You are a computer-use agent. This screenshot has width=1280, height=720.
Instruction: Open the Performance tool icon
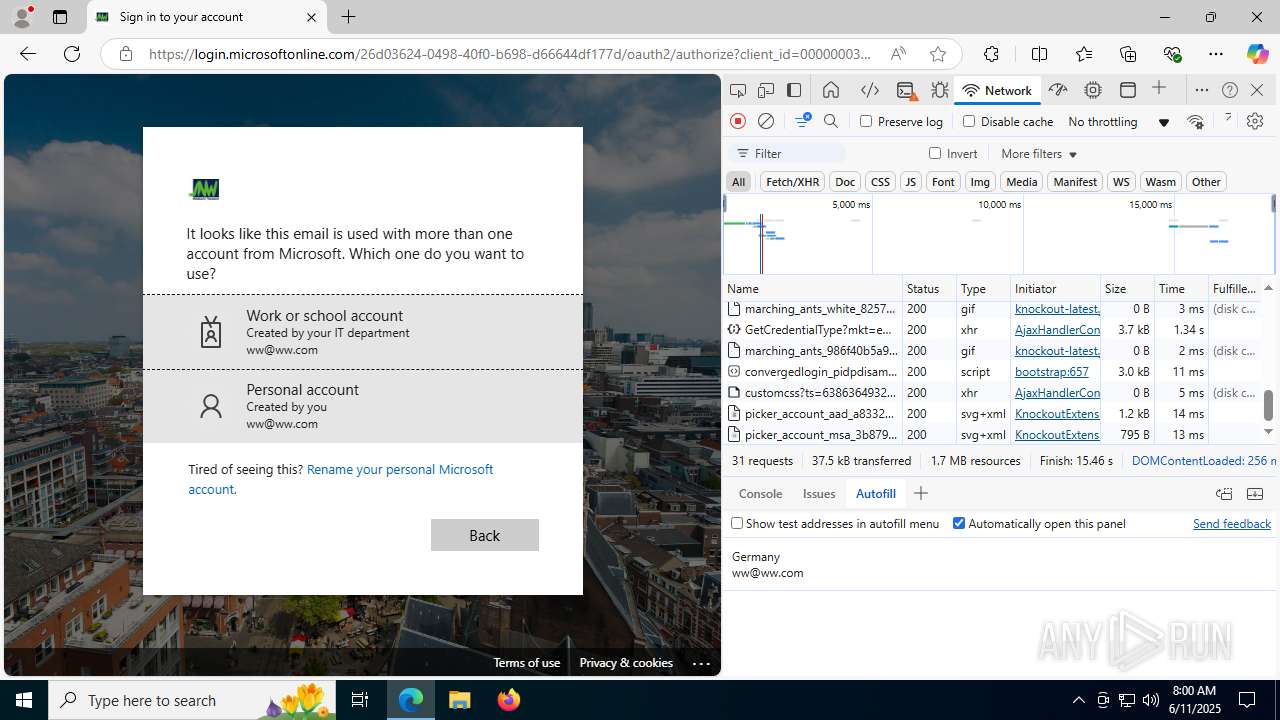coord(1058,90)
